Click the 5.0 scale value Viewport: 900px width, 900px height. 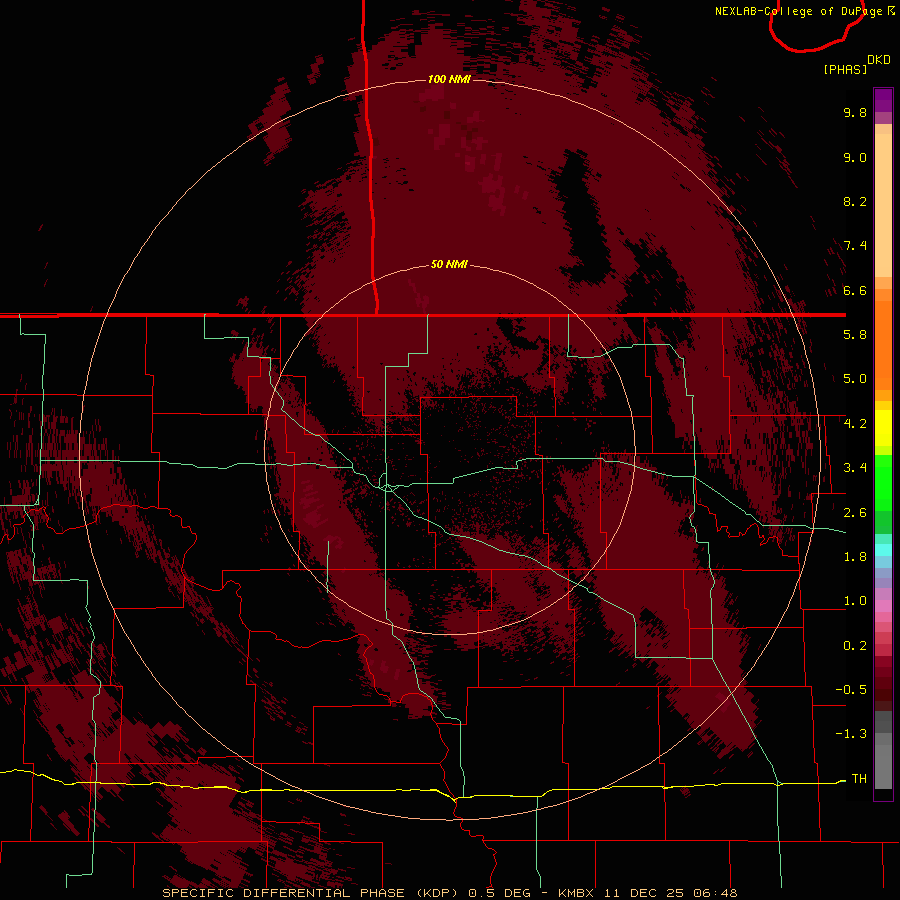point(855,379)
